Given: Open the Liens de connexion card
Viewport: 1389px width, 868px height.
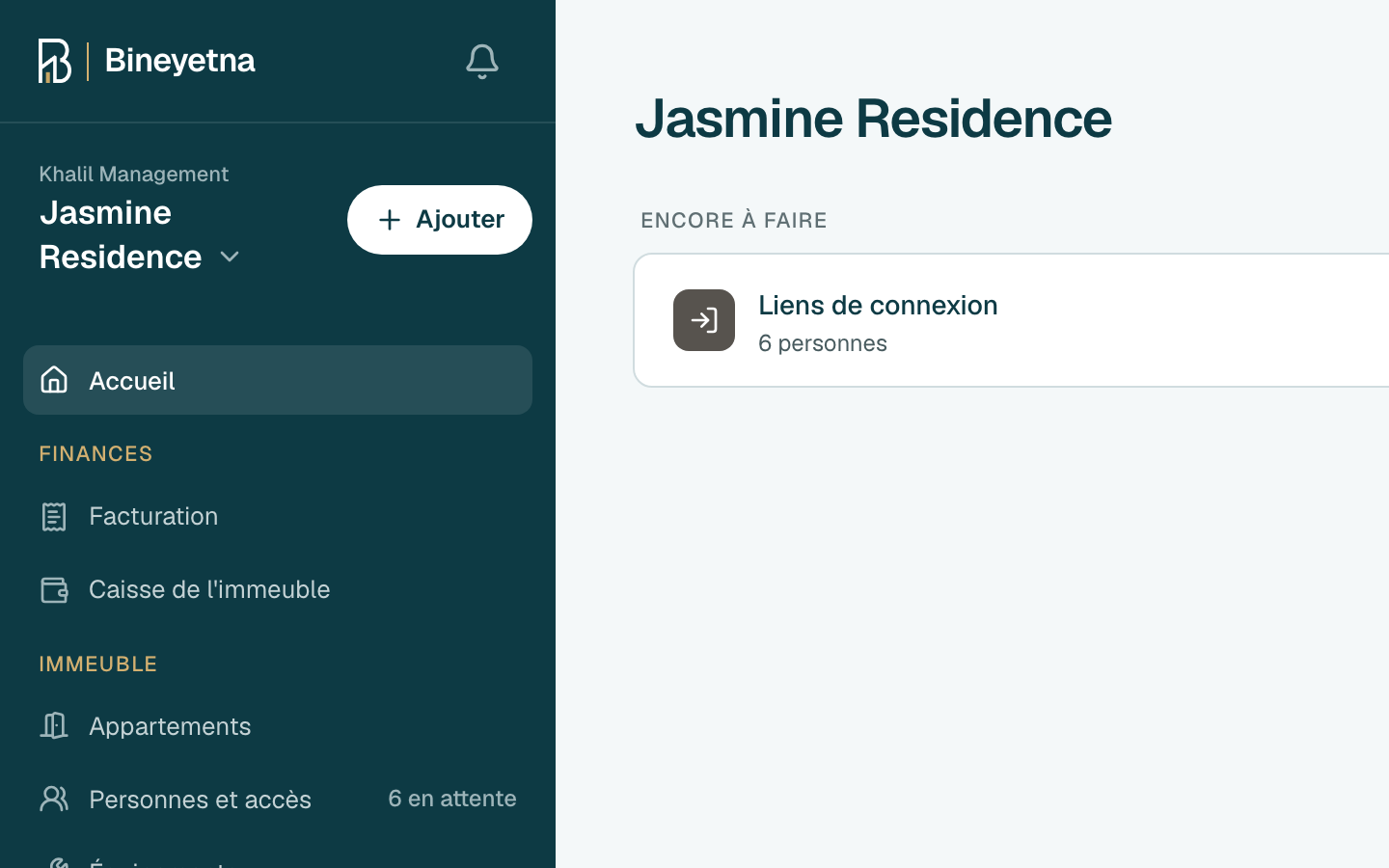Looking at the screenshot, I should click(1011, 320).
